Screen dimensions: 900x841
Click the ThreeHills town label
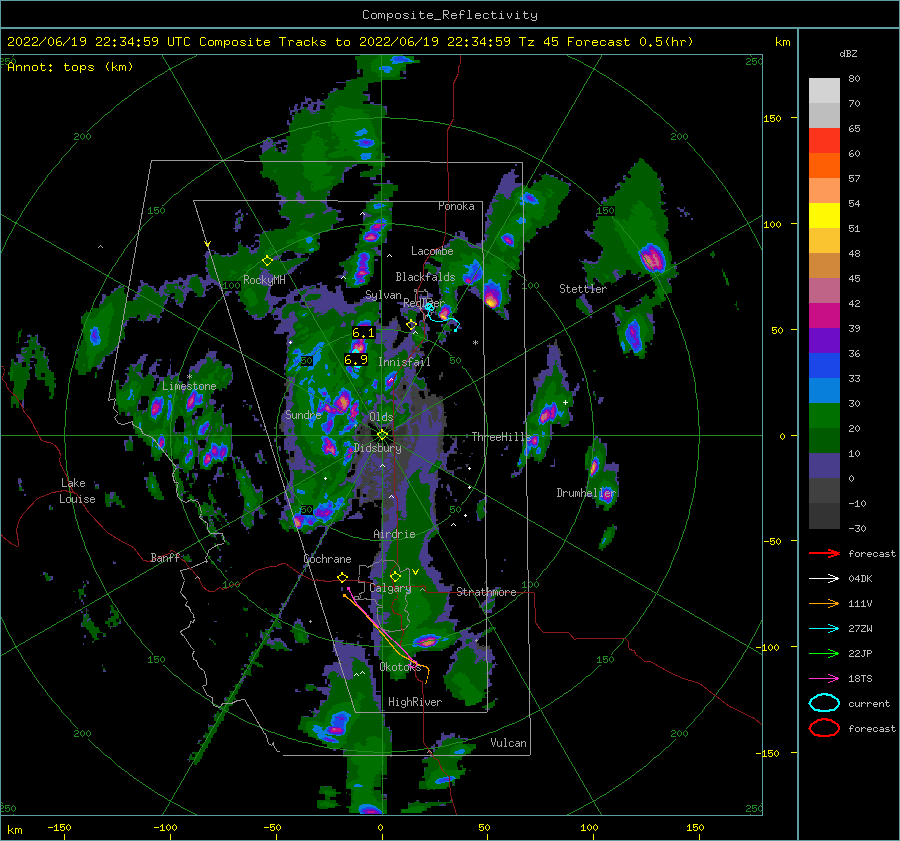(x=502, y=437)
